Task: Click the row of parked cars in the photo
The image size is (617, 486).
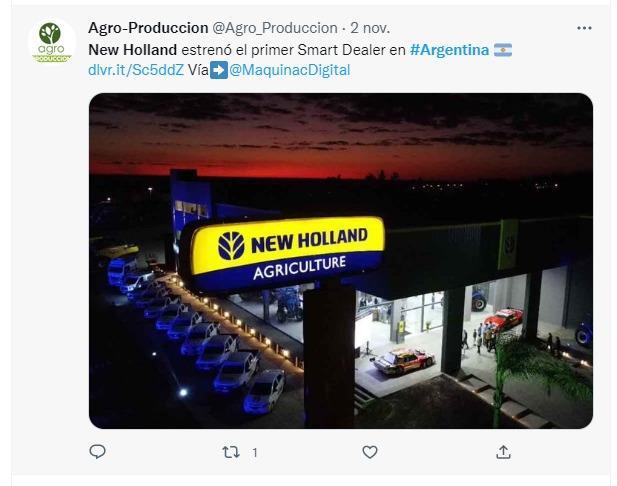Action: (201, 338)
